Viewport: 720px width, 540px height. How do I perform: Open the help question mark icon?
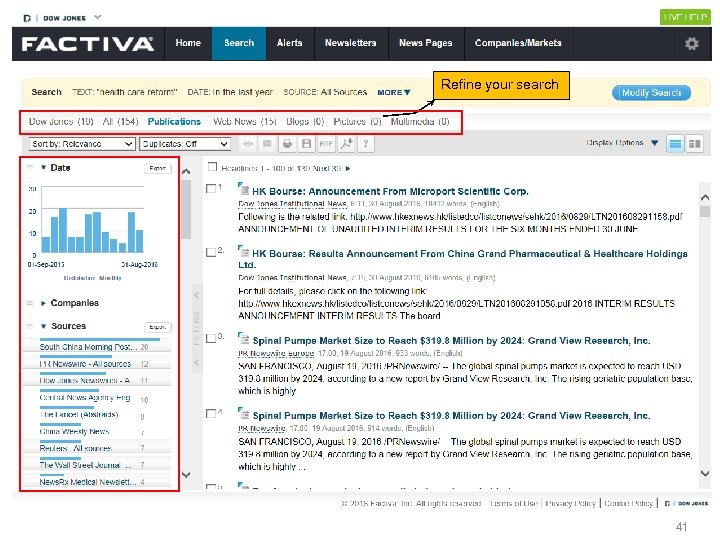pyautogui.click(x=366, y=144)
